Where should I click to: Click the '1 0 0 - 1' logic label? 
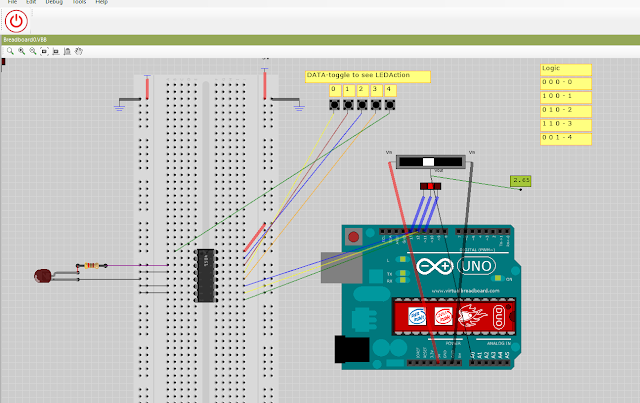(x=566, y=97)
